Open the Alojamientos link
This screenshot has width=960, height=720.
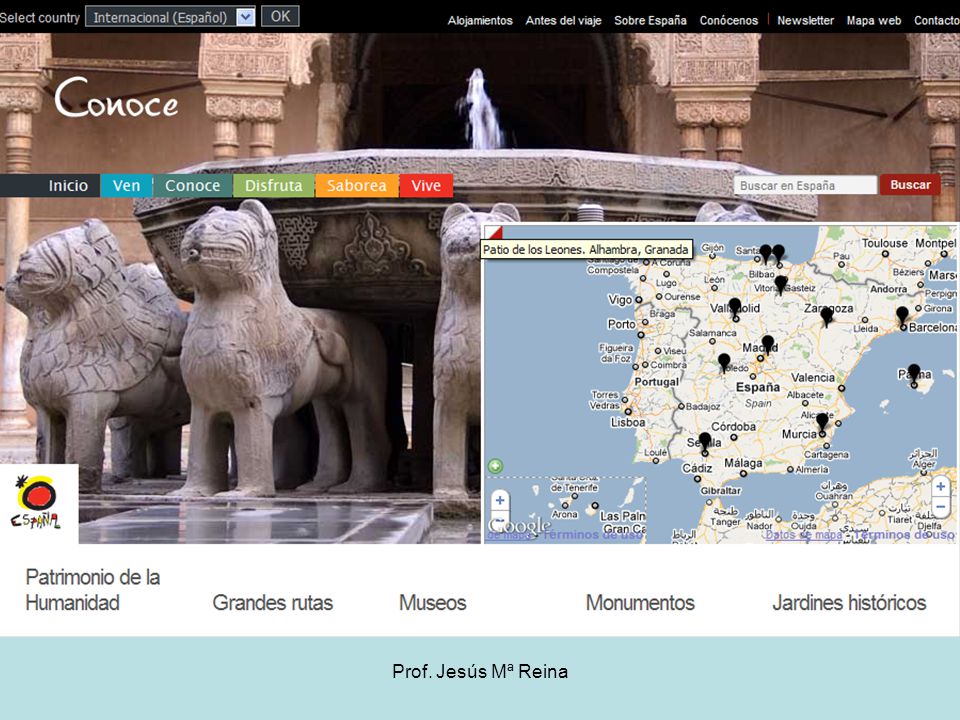tap(480, 20)
